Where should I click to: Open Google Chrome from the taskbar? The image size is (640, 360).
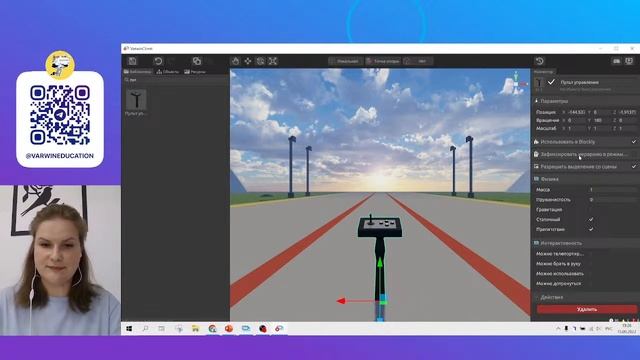(212, 329)
